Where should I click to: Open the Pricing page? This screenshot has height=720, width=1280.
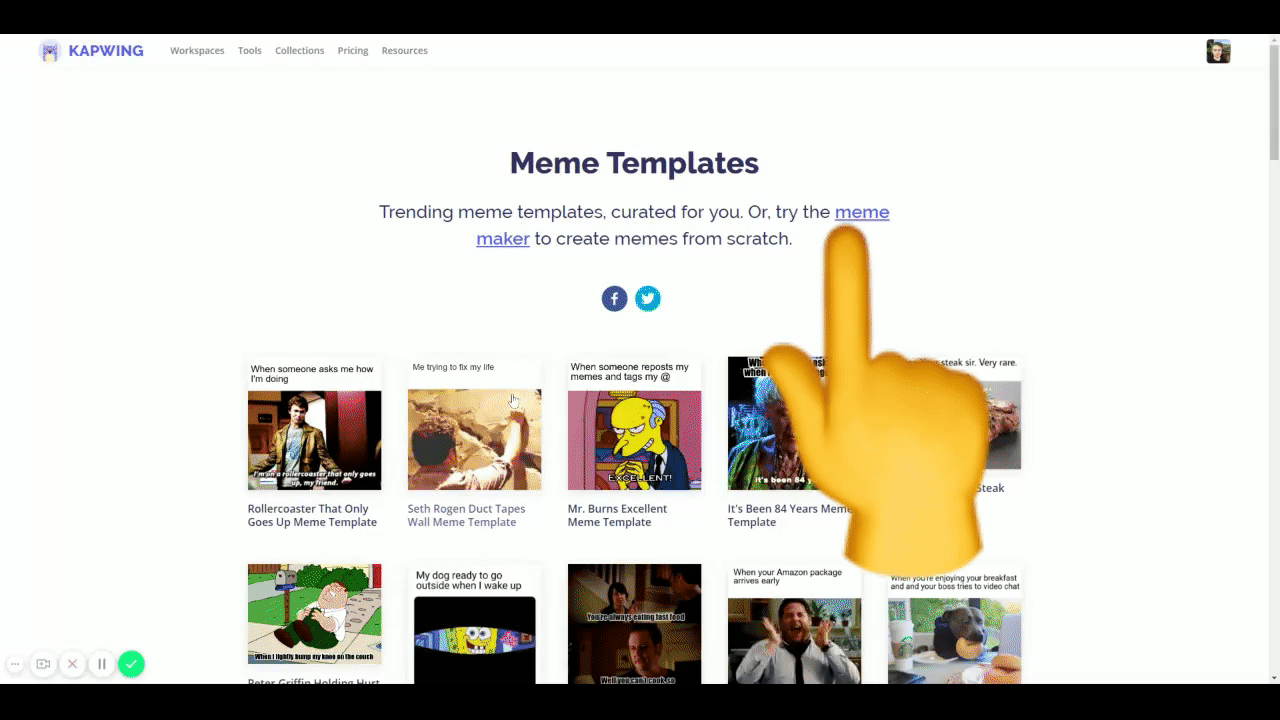tap(352, 51)
